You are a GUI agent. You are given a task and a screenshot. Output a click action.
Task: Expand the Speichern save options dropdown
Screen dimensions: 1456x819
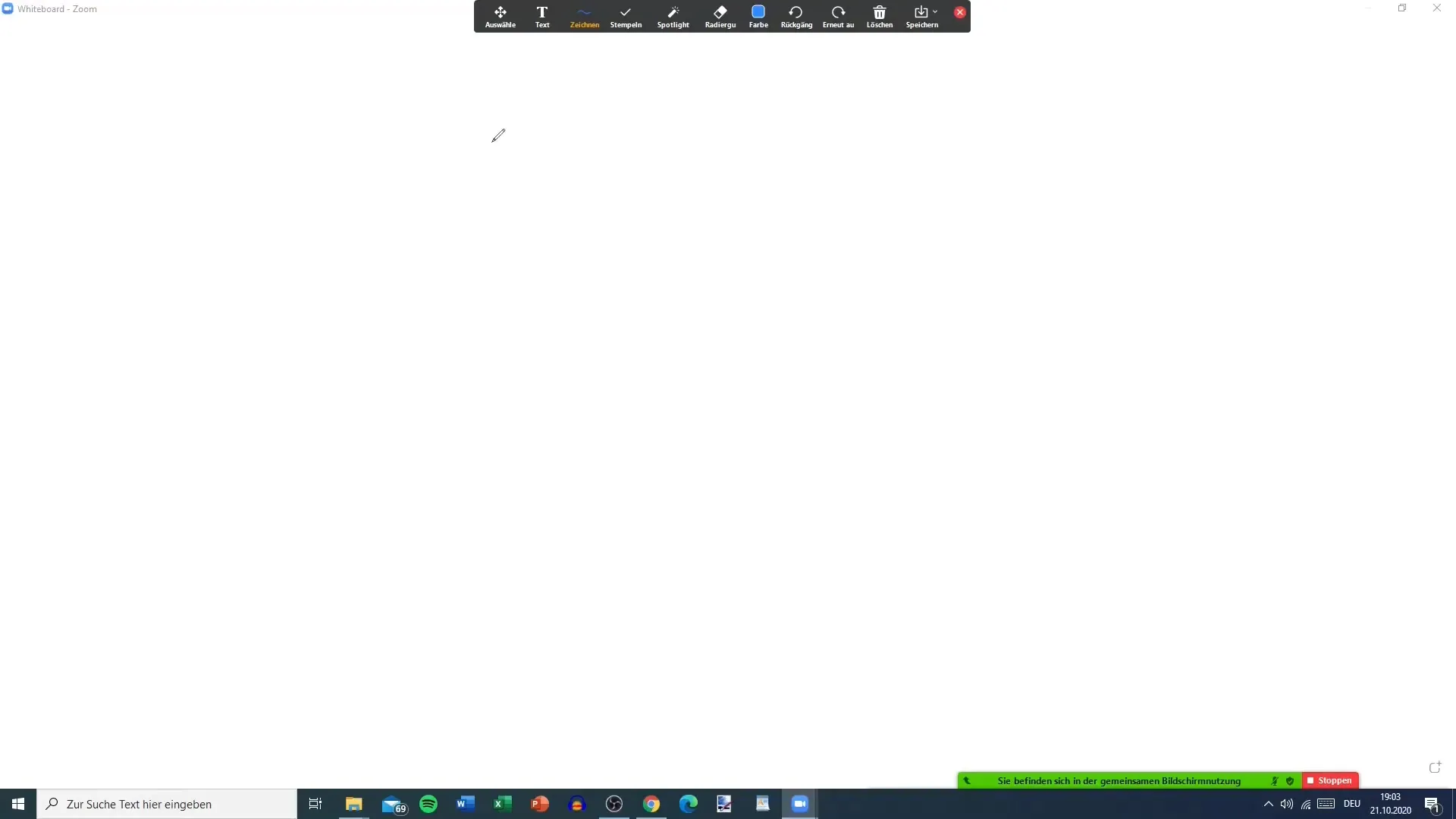pos(934,11)
